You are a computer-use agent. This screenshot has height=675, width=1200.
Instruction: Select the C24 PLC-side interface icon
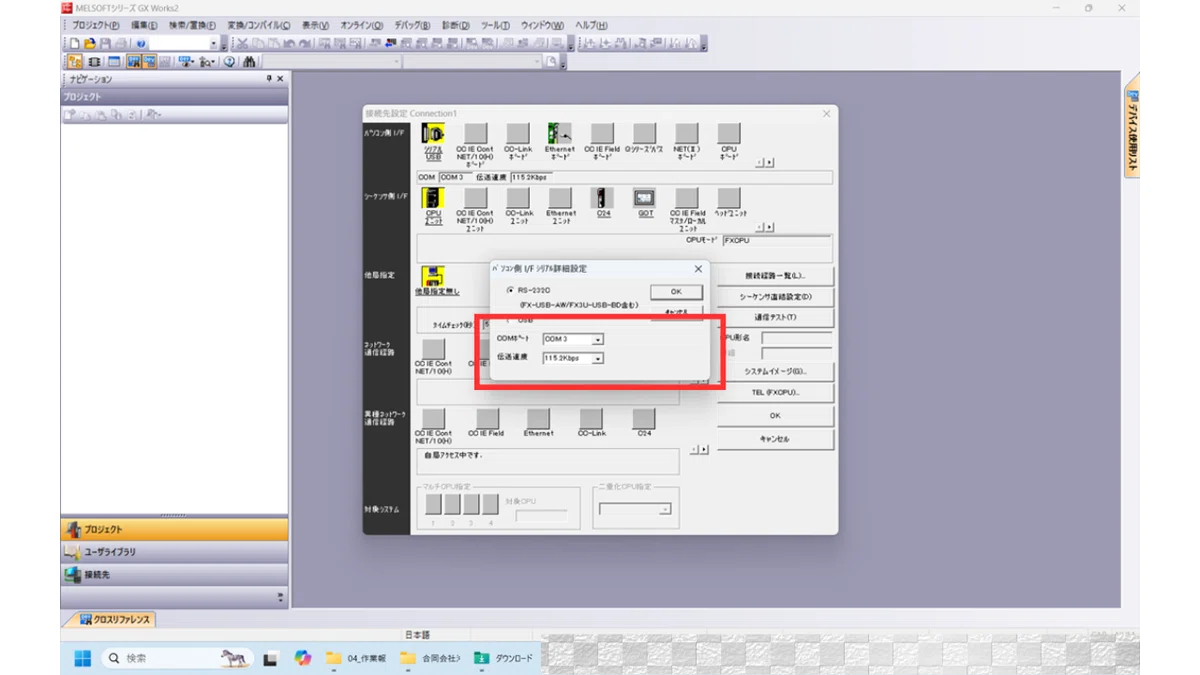click(x=603, y=198)
